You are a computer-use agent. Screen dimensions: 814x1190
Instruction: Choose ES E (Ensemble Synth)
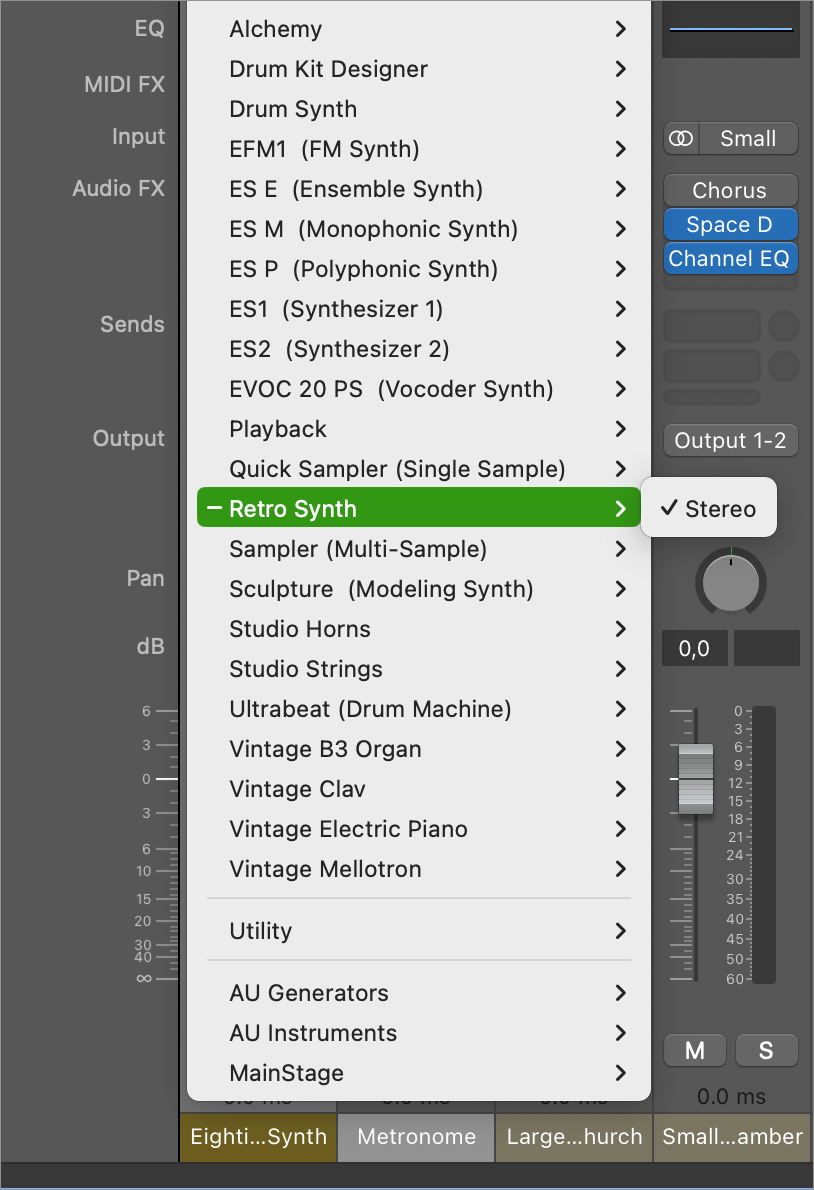coord(419,189)
